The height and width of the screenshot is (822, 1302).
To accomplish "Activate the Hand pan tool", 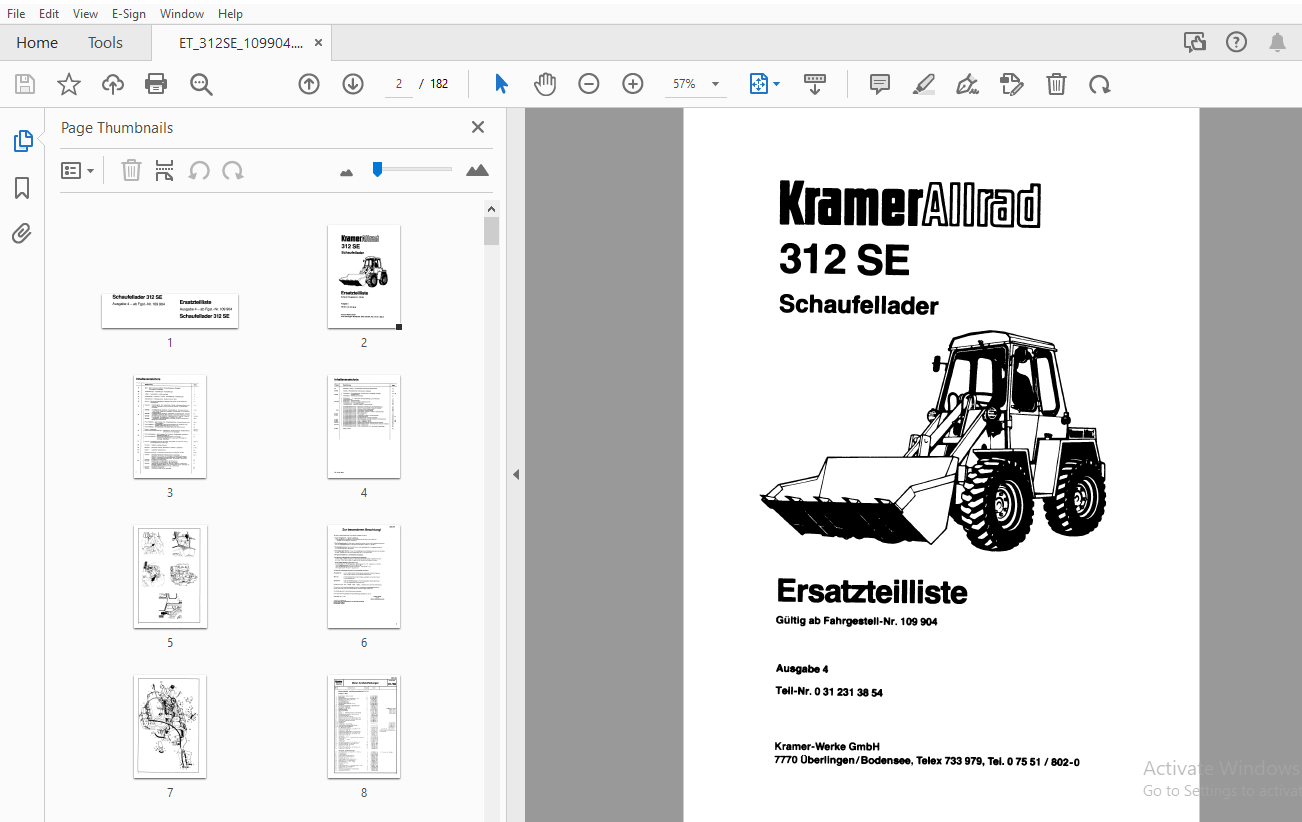I will [x=545, y=84].
